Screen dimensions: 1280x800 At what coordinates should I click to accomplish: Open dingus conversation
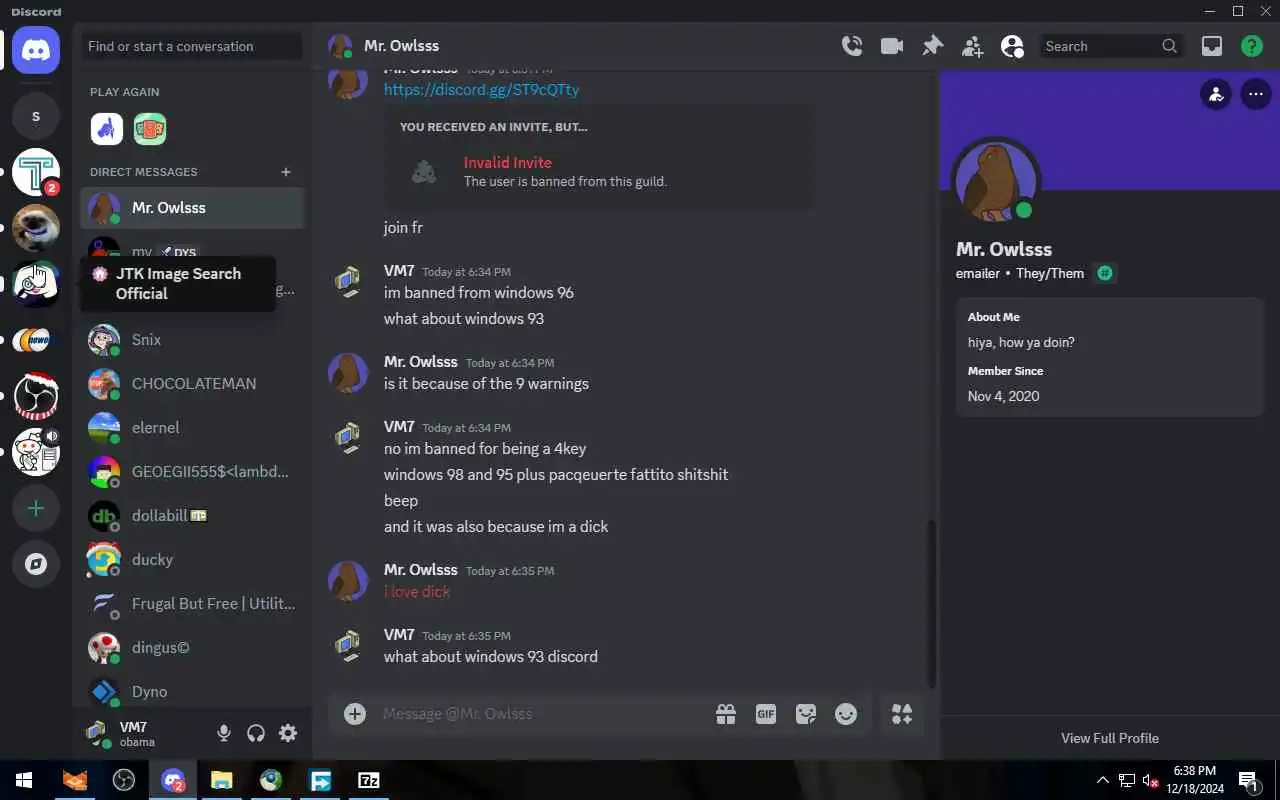point(192,648)
